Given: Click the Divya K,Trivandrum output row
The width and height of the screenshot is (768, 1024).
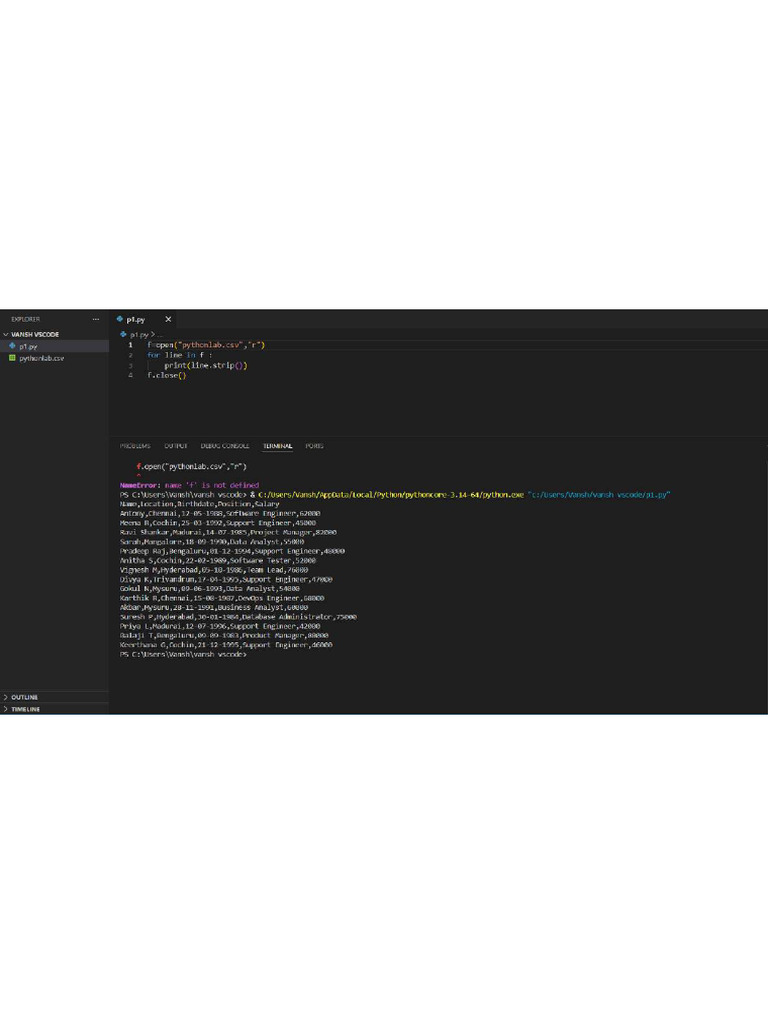Looking at the screenshot, I should click(x=226, y=579).
